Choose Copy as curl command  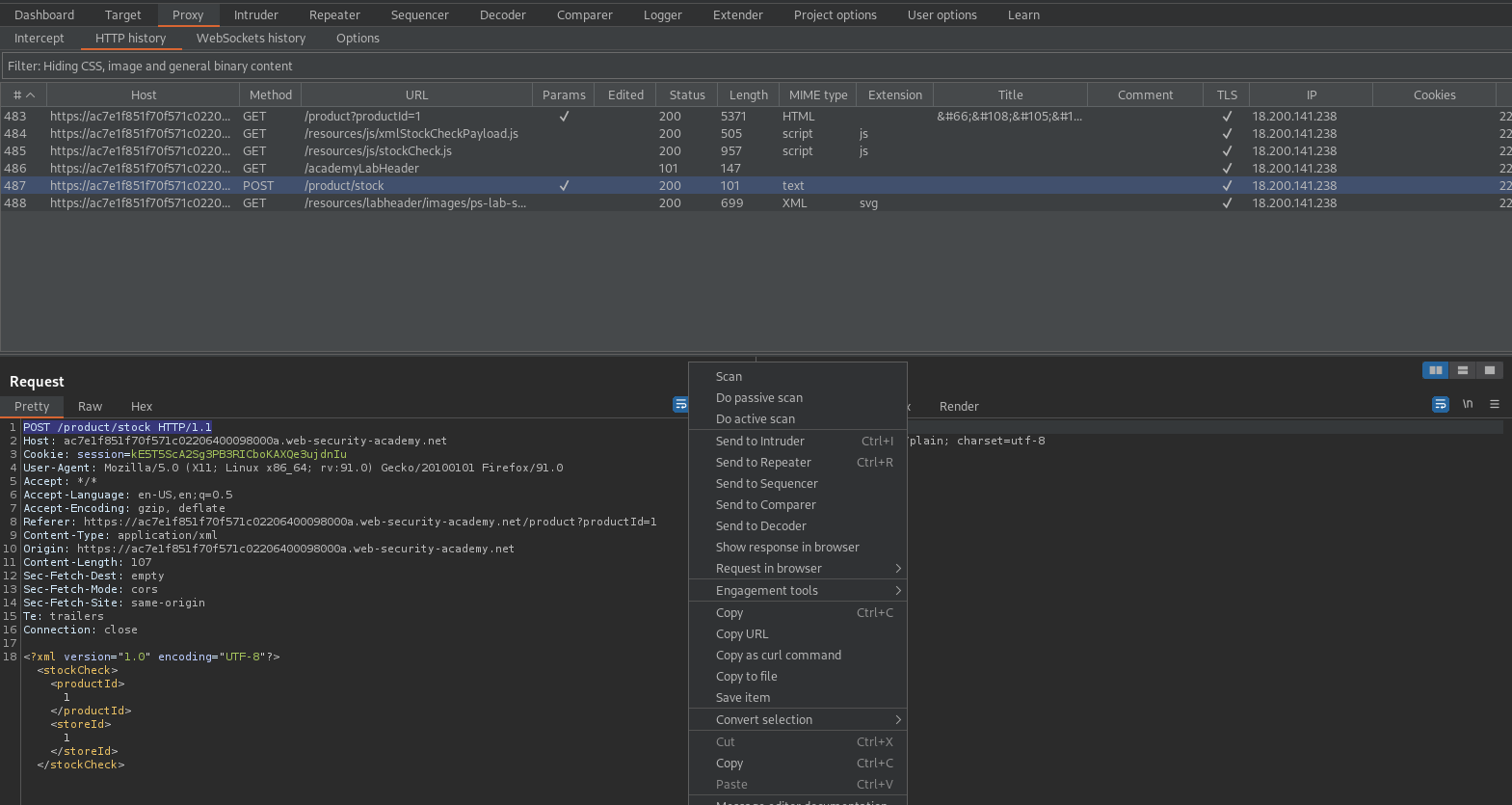798,656
